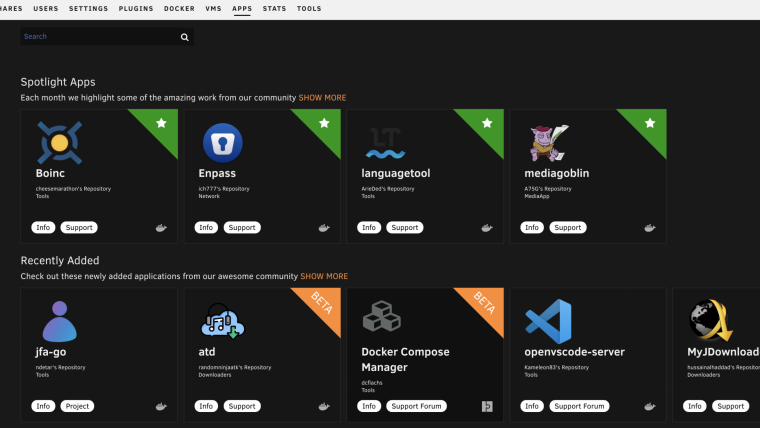Image resolution: width=760 pixels, height=428 pixels.
Task: Open Info for languagetool
Action: [369, 227]
